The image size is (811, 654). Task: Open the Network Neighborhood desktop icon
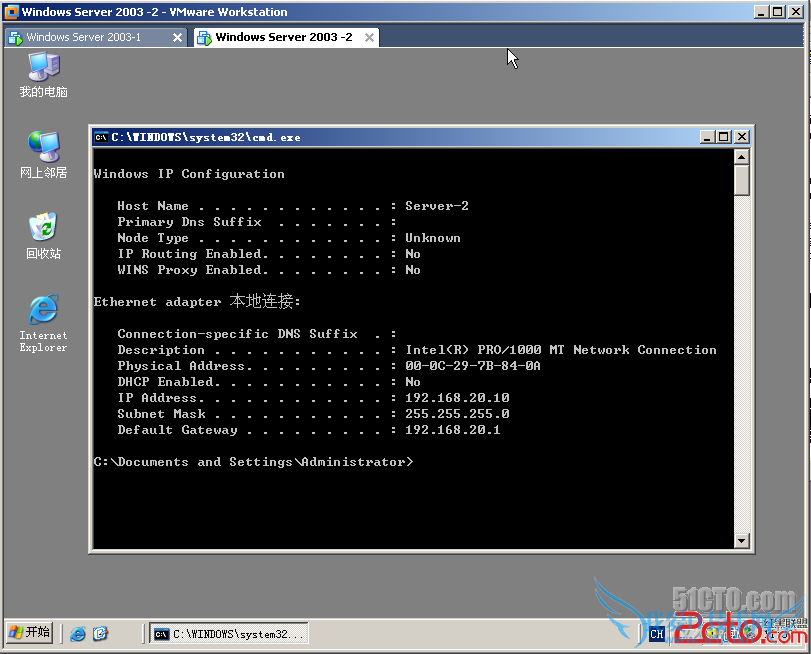(43, 155)
